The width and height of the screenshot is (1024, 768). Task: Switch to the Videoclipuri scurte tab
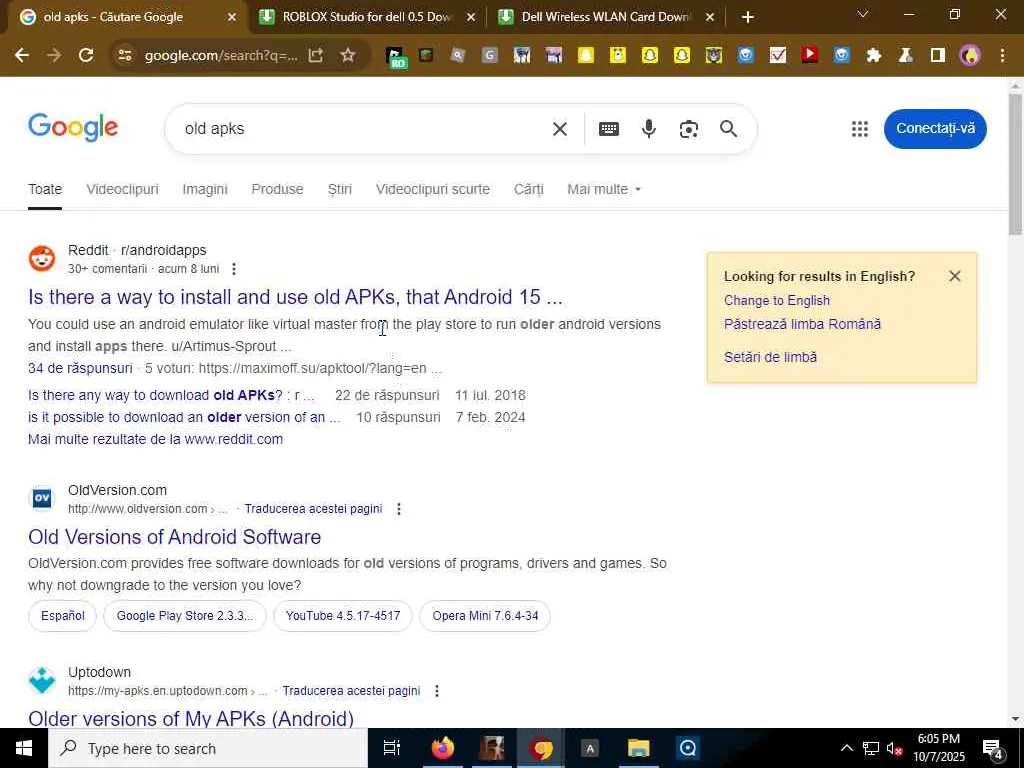point(433,189)
